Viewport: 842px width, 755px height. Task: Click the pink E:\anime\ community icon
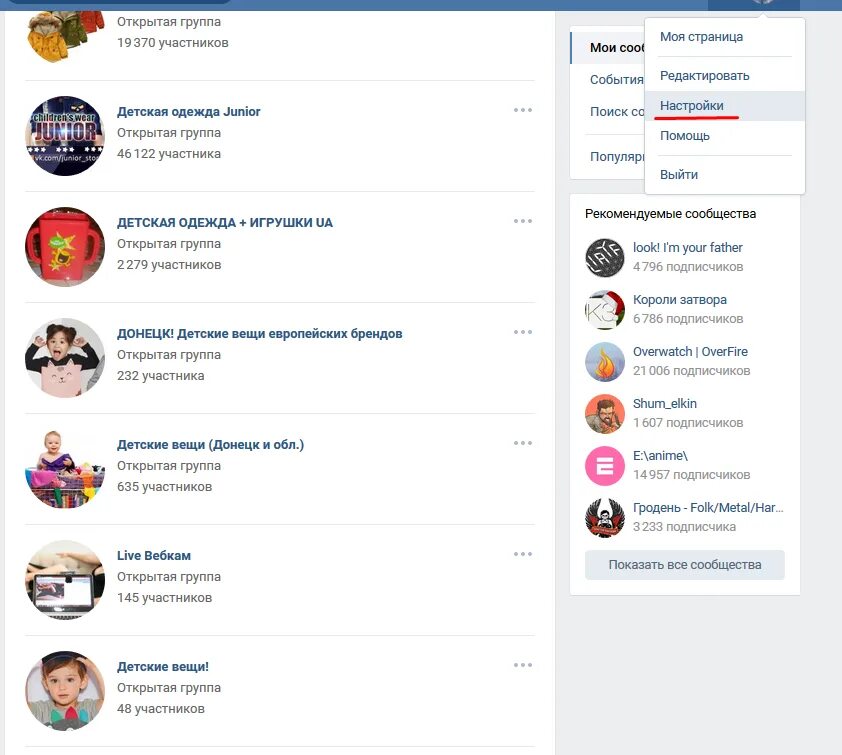pos(605,466)
